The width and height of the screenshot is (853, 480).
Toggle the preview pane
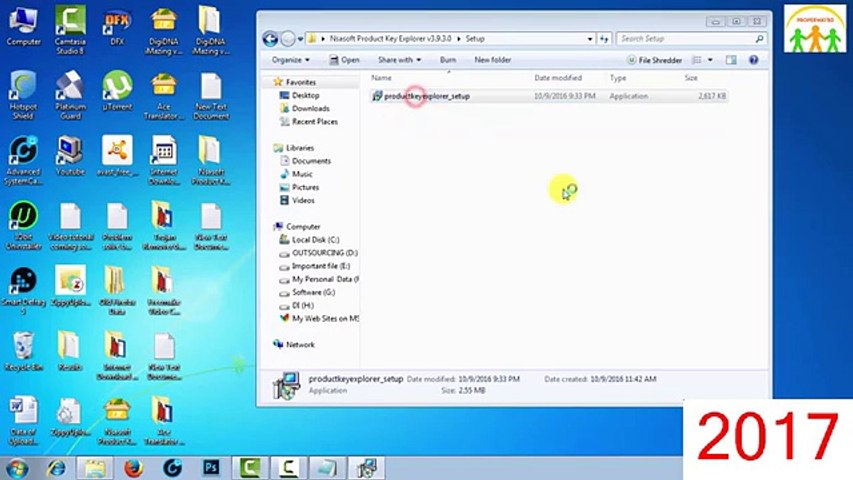(x=731, y=60)
